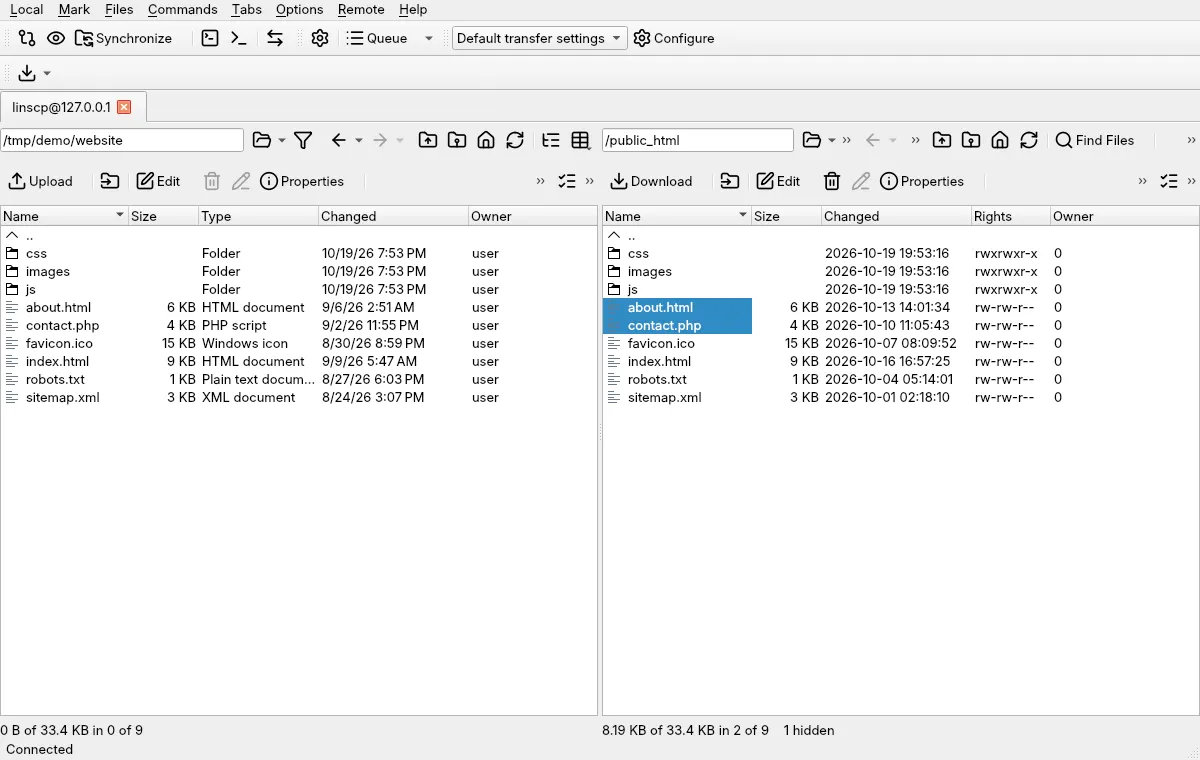Select the images folder in remote panel
Image resolution: width=1200 pixels, height=760 pixels.
tap(650, 271)
